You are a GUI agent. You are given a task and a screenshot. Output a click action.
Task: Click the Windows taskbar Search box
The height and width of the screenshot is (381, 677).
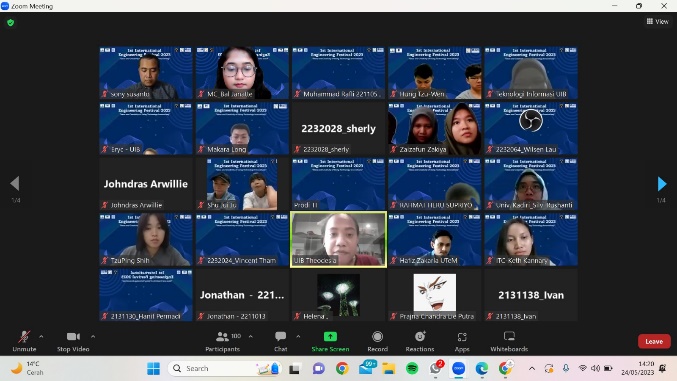pos(225,368)
